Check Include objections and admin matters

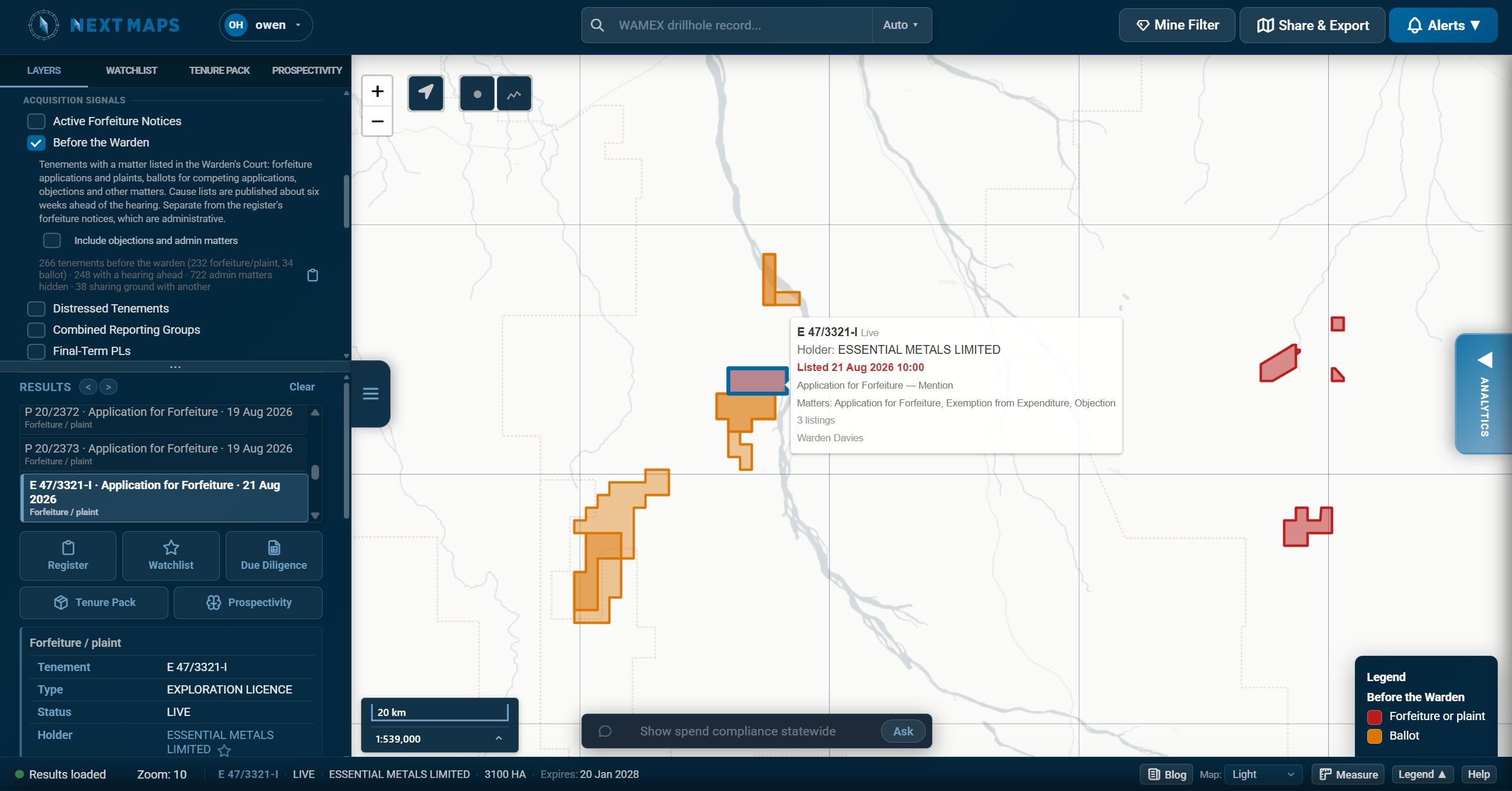[x=52, y=240]
